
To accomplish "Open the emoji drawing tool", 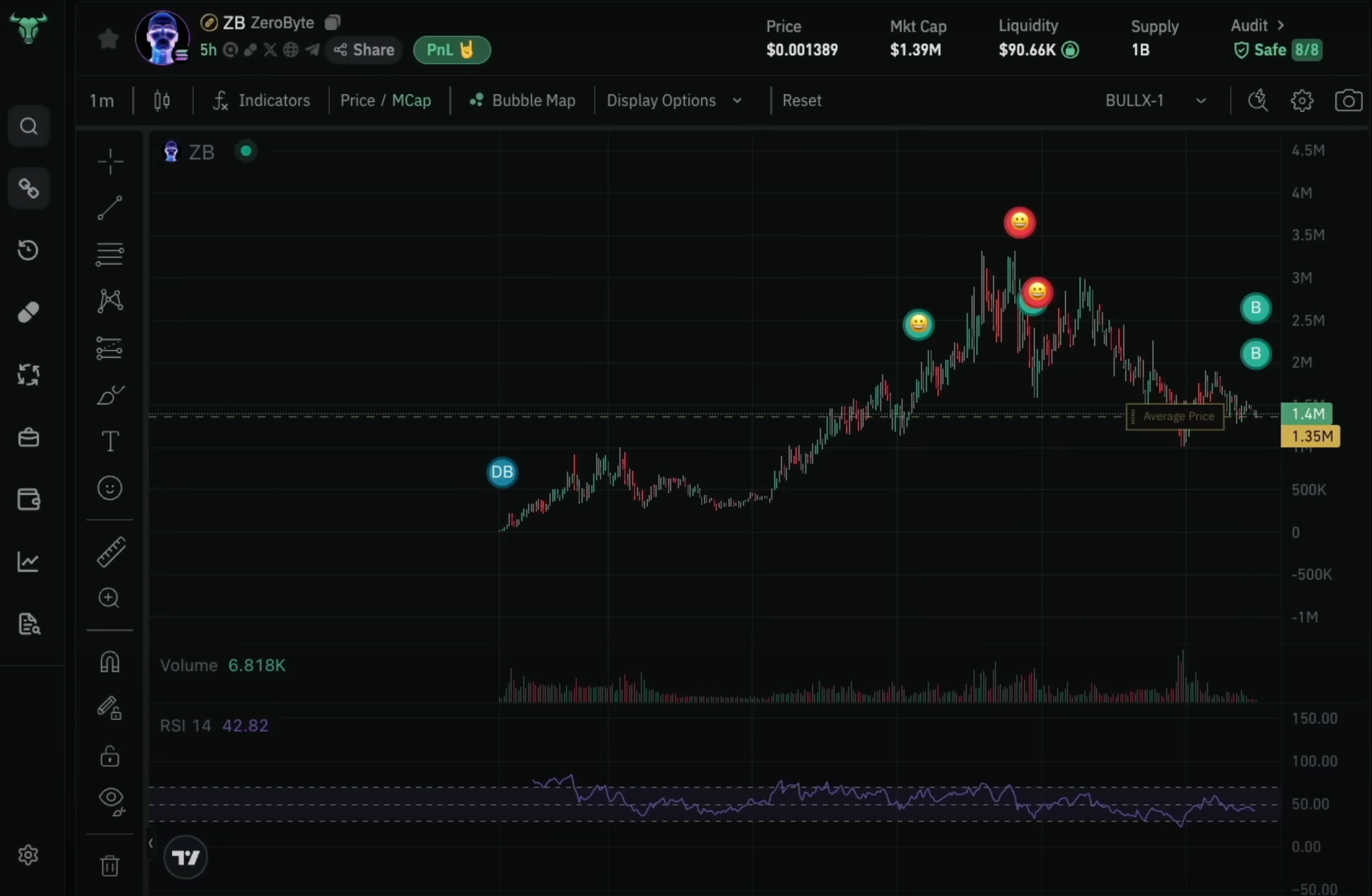I will tap(110, 488).
